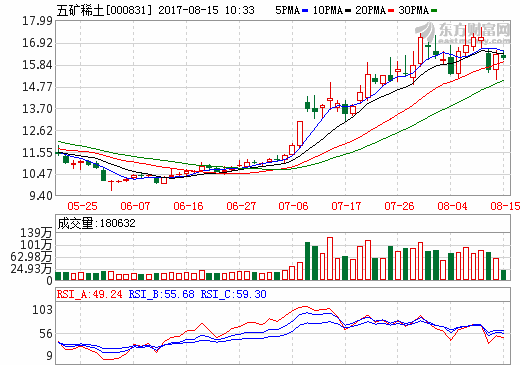
Task: Click price axis value 17.99
Action: click(37, 21)
